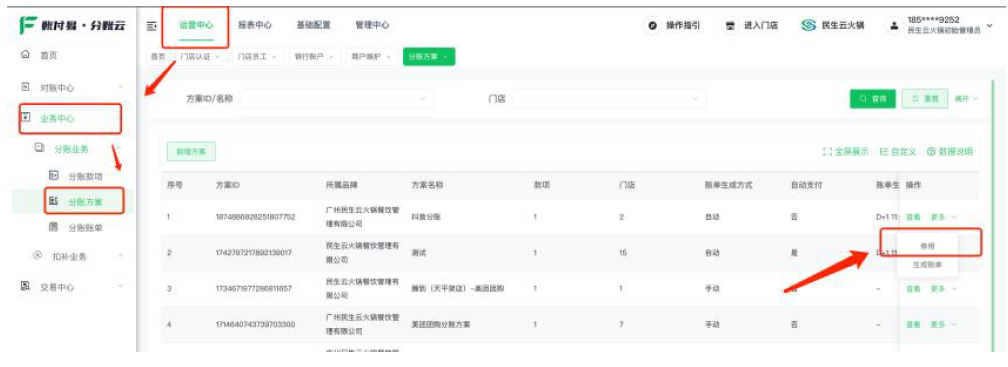Collapse sidebar with the hamburger menu icon
The height and width of the screenshot is (367, 1008).
(152, 26)
